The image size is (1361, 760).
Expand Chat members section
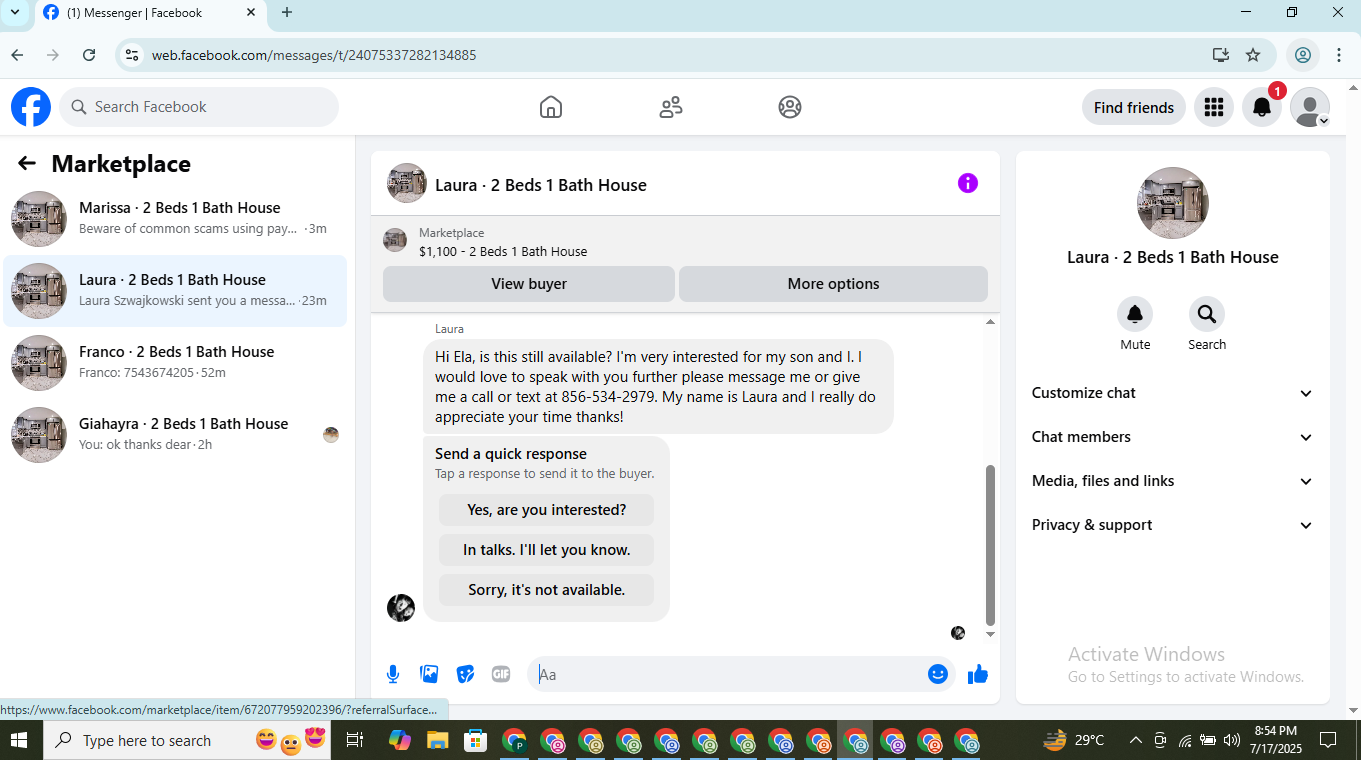coord(1173,437)
